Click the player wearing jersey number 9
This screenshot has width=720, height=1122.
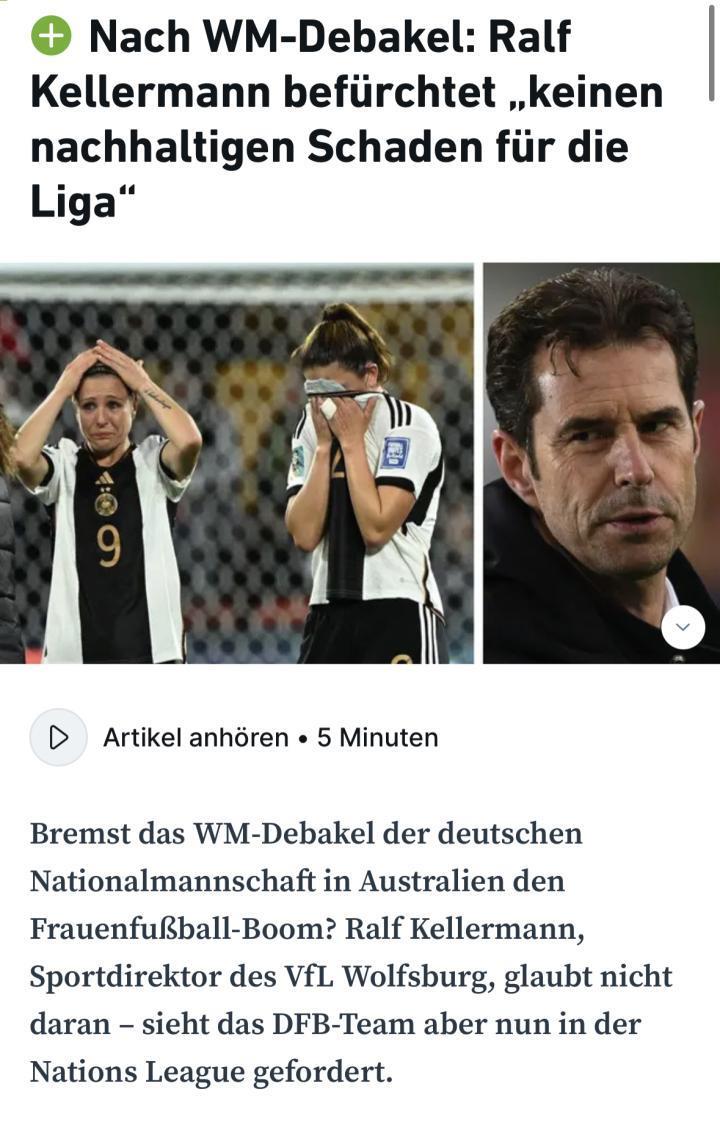pos(107,501)
